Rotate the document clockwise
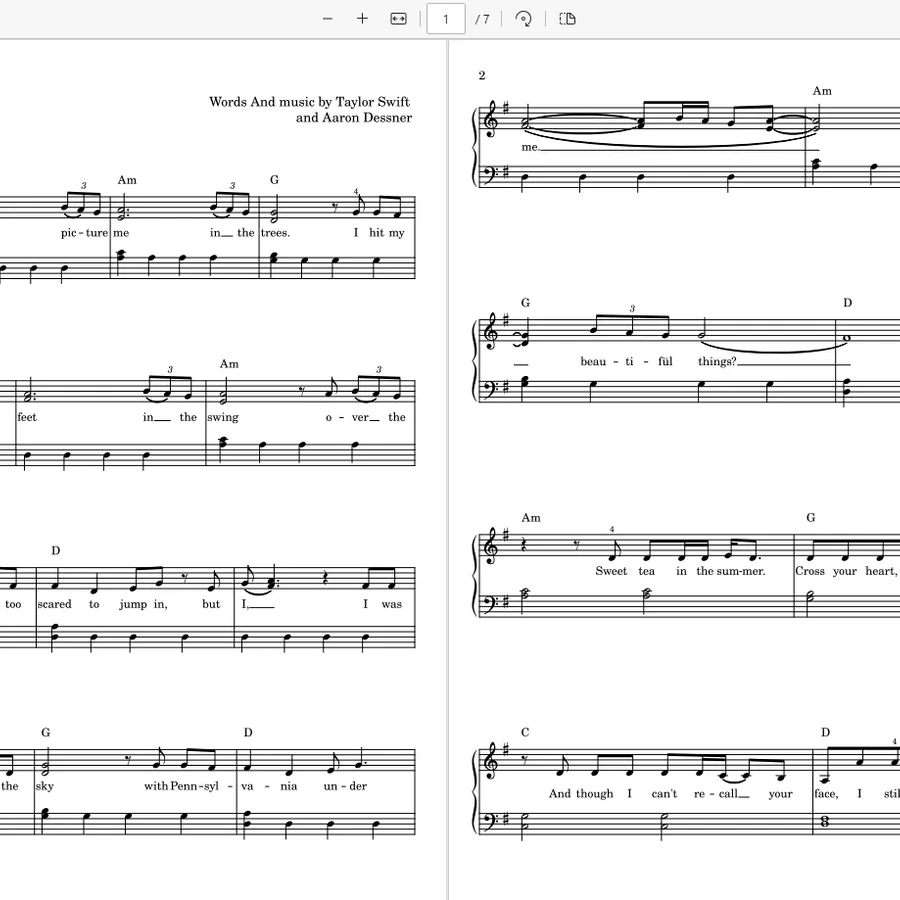Screen dimensions: 900x900 pos(523,19)
